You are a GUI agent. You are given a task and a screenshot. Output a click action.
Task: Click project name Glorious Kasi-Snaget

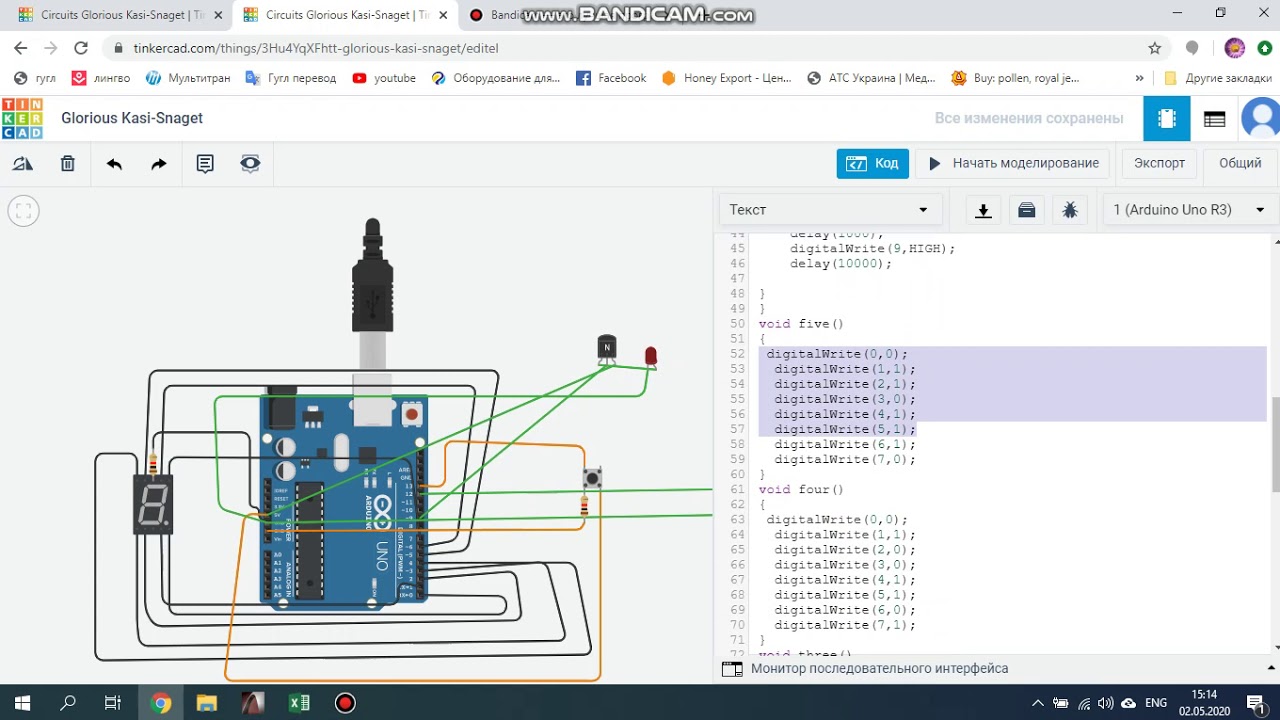tap(132, 118)
